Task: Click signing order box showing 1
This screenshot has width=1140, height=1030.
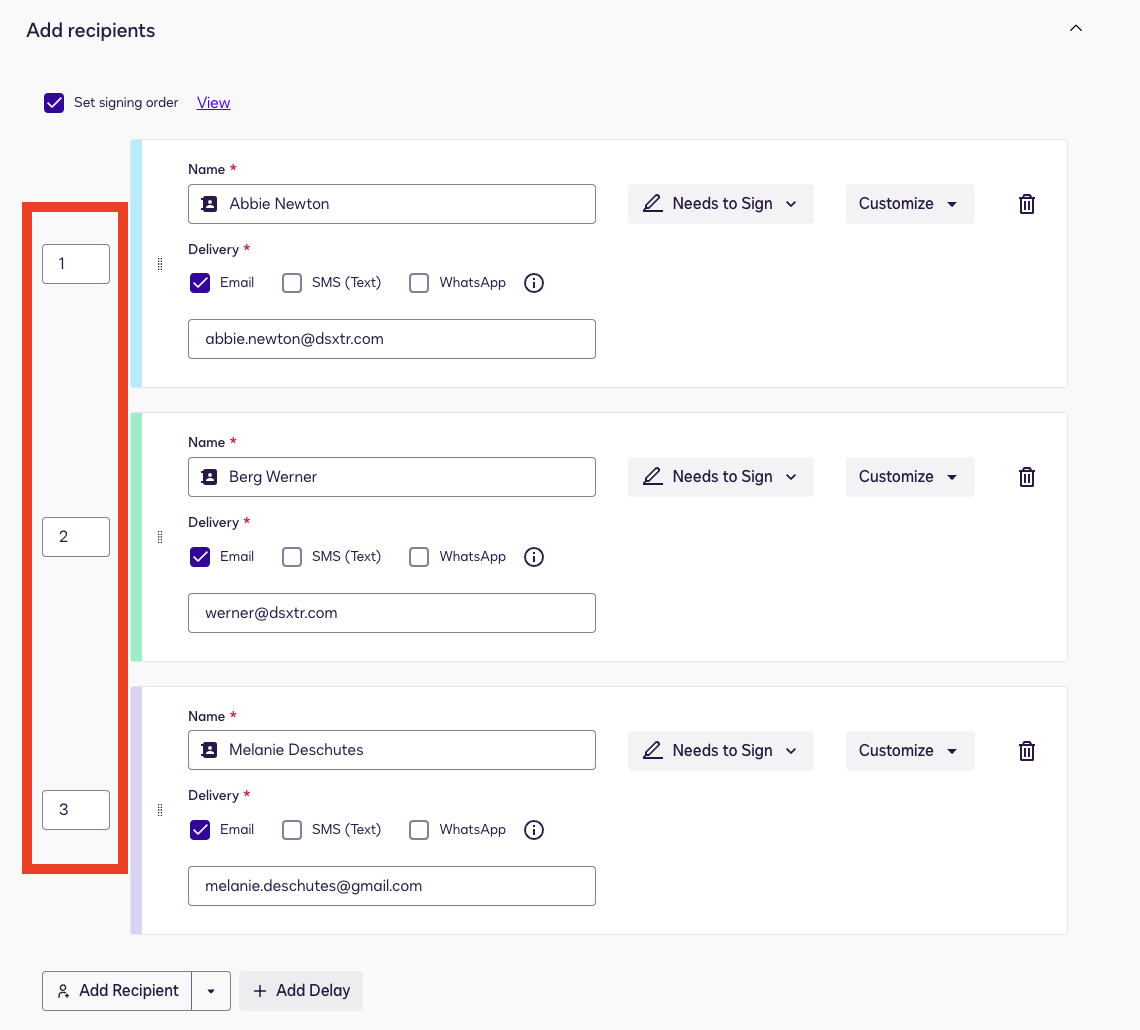Action: [x=76, y=264]
